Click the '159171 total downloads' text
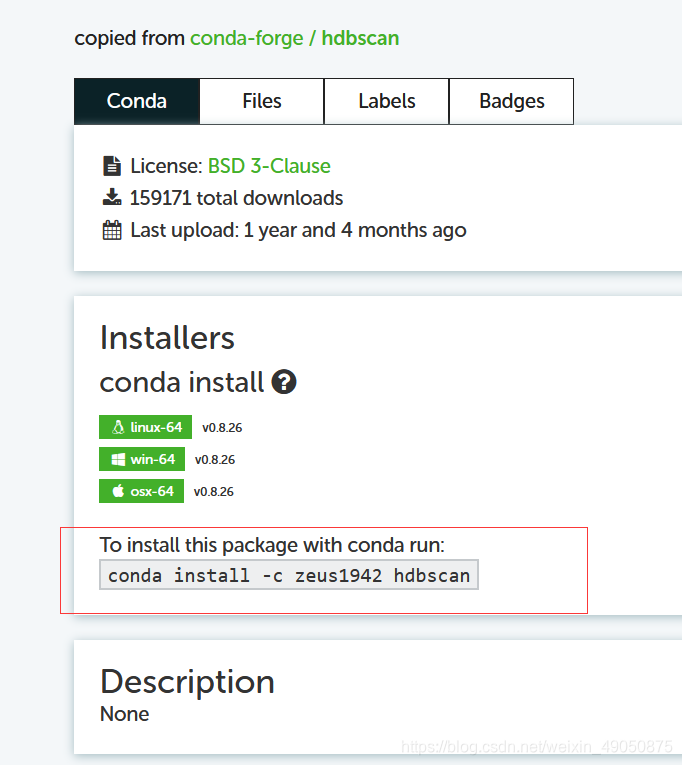Screen dimensions: 682x765 237,198
